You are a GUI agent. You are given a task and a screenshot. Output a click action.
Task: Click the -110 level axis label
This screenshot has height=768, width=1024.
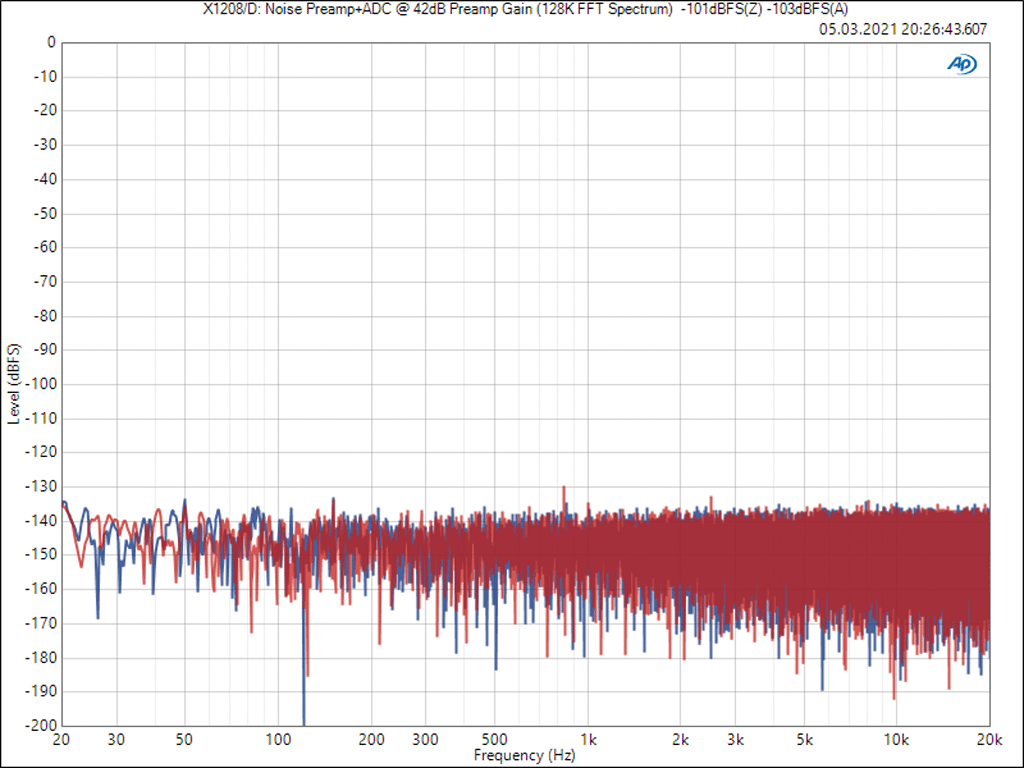41,419
